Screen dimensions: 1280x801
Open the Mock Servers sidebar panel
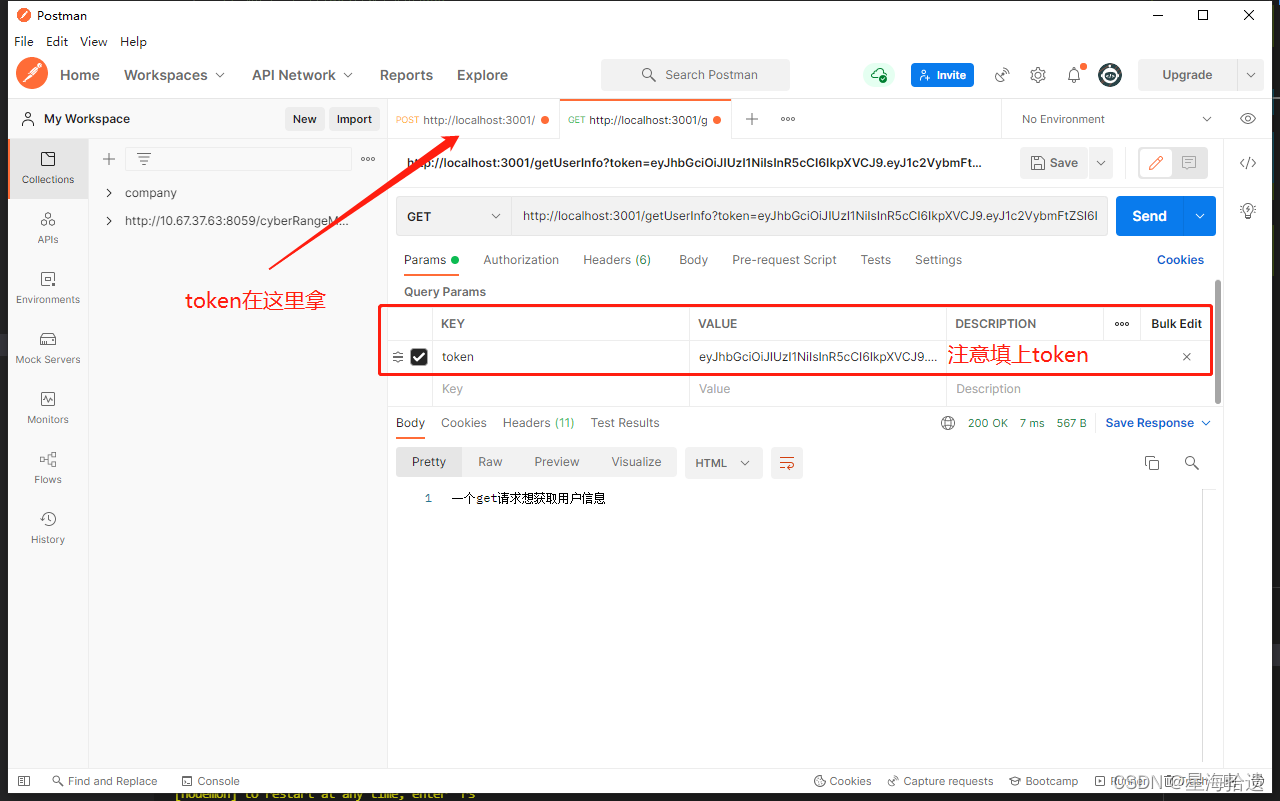(x=48, y=348)
